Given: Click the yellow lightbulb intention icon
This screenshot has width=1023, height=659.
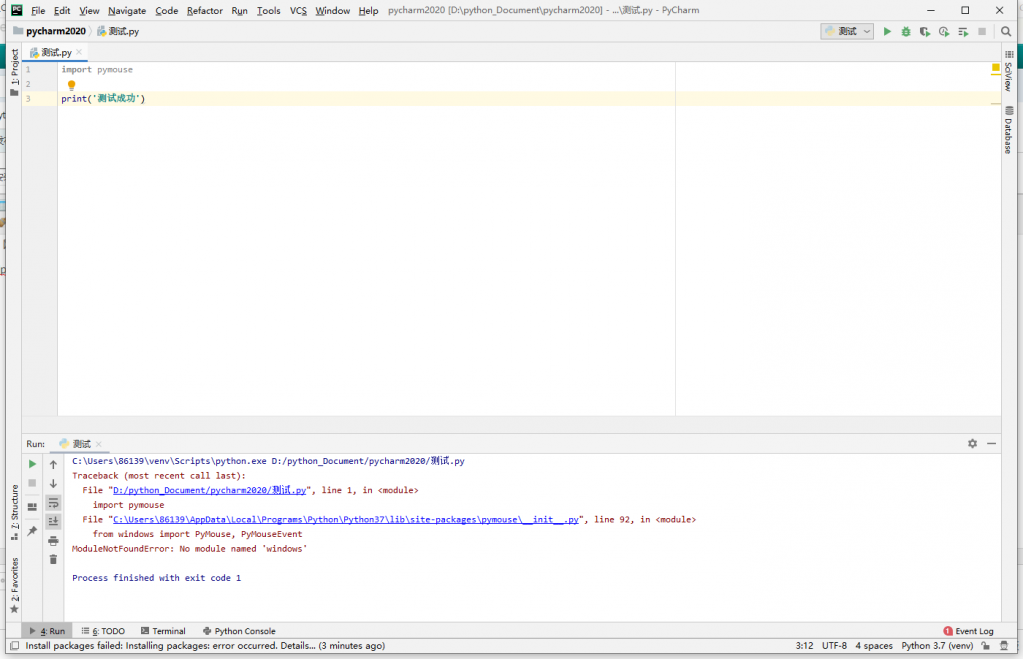Looking at the screenshot, I should click(x=71, y=85).
